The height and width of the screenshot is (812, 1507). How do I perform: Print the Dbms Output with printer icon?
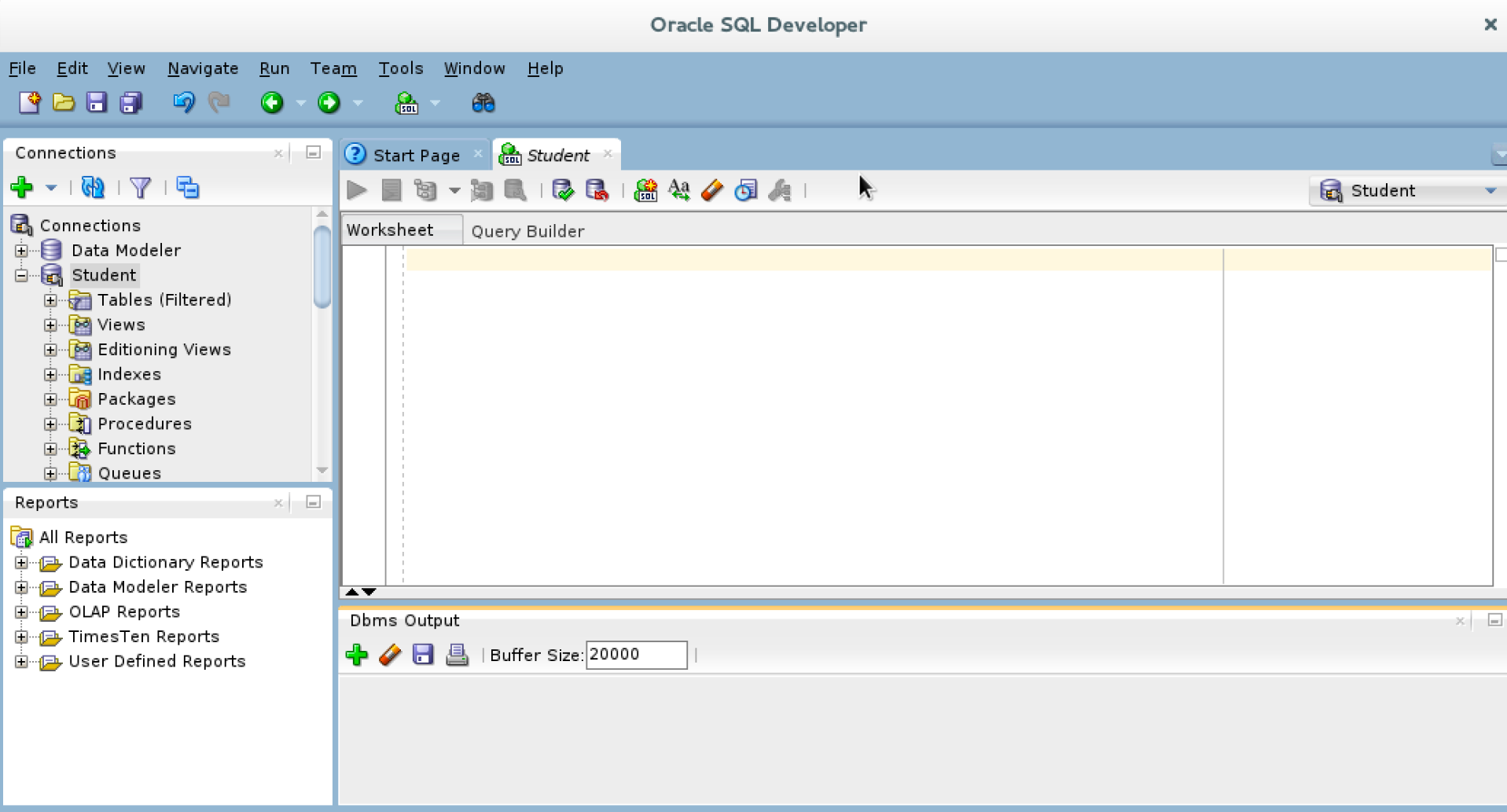(x=457, y=655)
